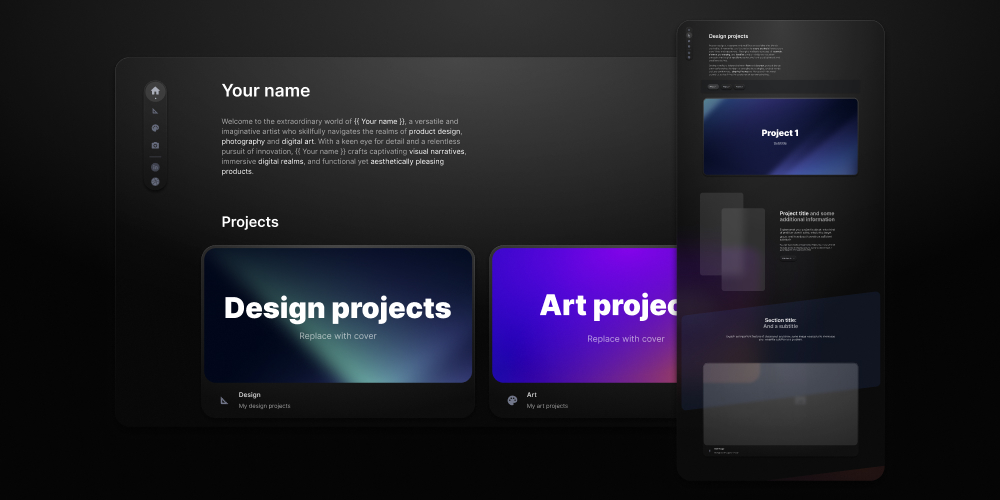This screenshot has width=1000, height=500.
Task: Click the 'Art' label under the second card
Action: 531,395
